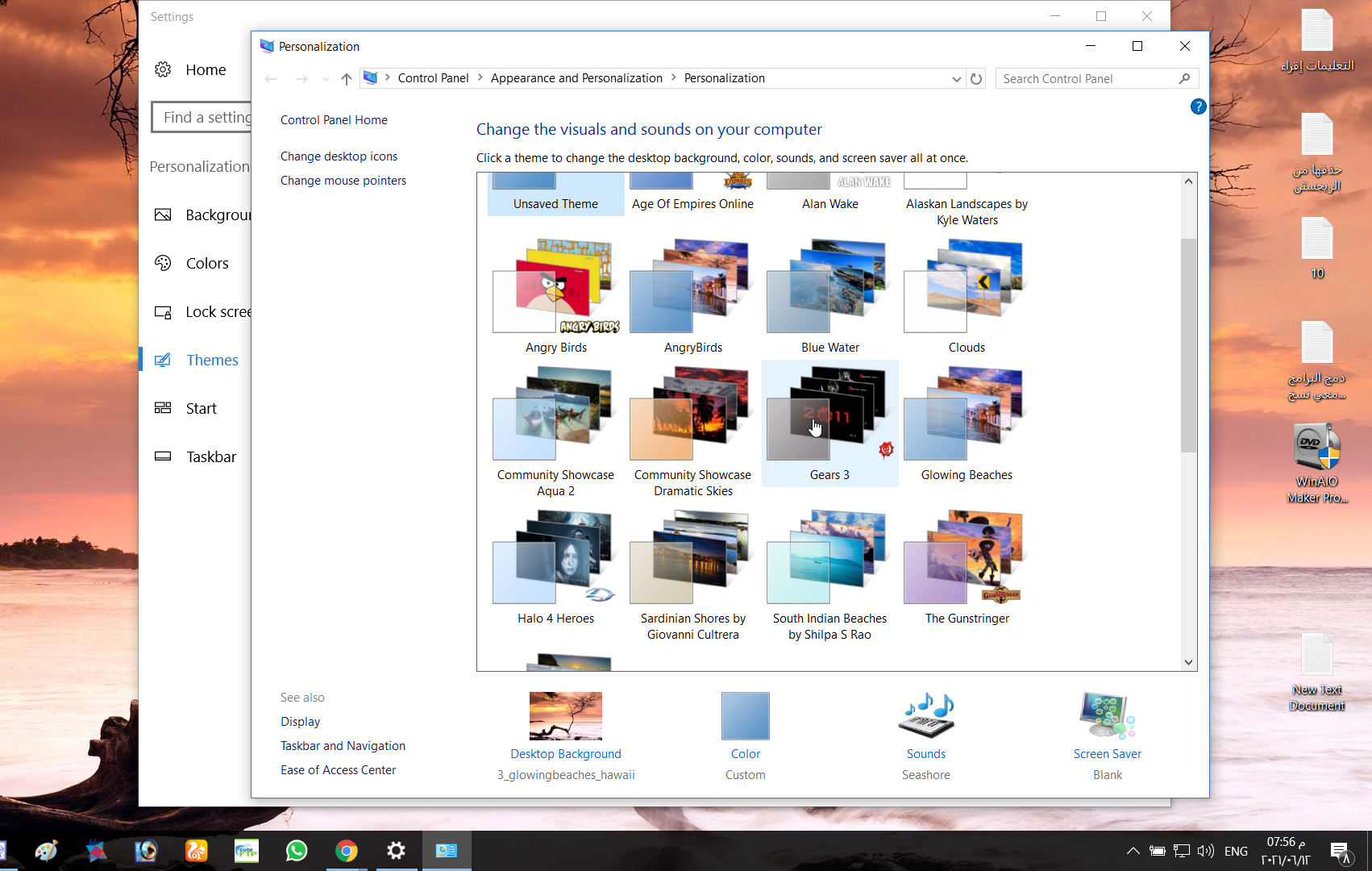Launch Google Chrome from taskbar
This screenshot has height=871, width=1372.
(347, 851)
